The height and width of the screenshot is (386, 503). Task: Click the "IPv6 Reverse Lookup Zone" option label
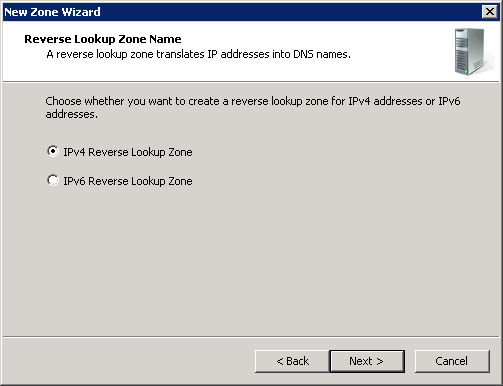coord(128,181)
